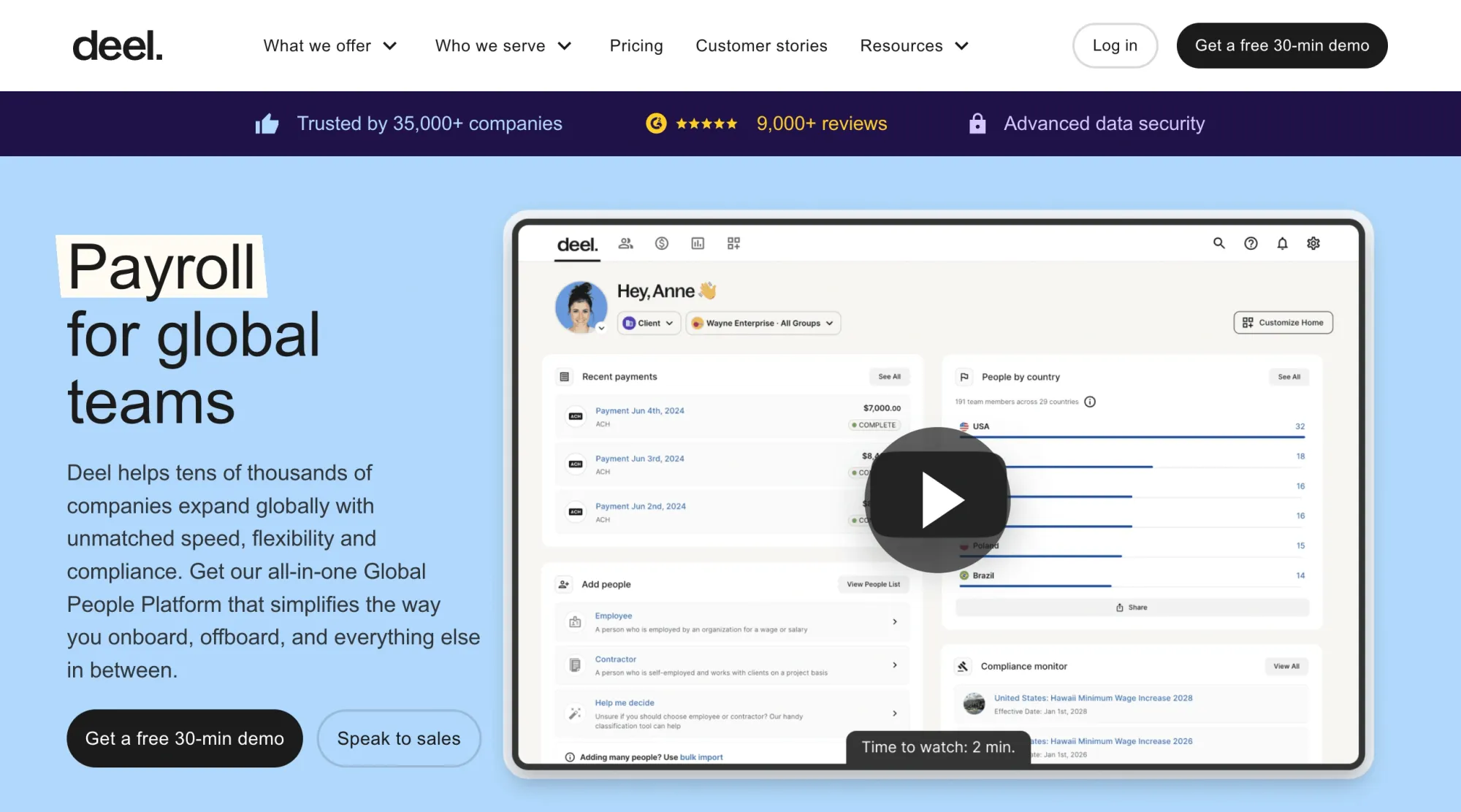Click the thumbs-up trusted icon
Viewport: 1461px width, 812px height.
pyautogui.click(x=267, y=124)
